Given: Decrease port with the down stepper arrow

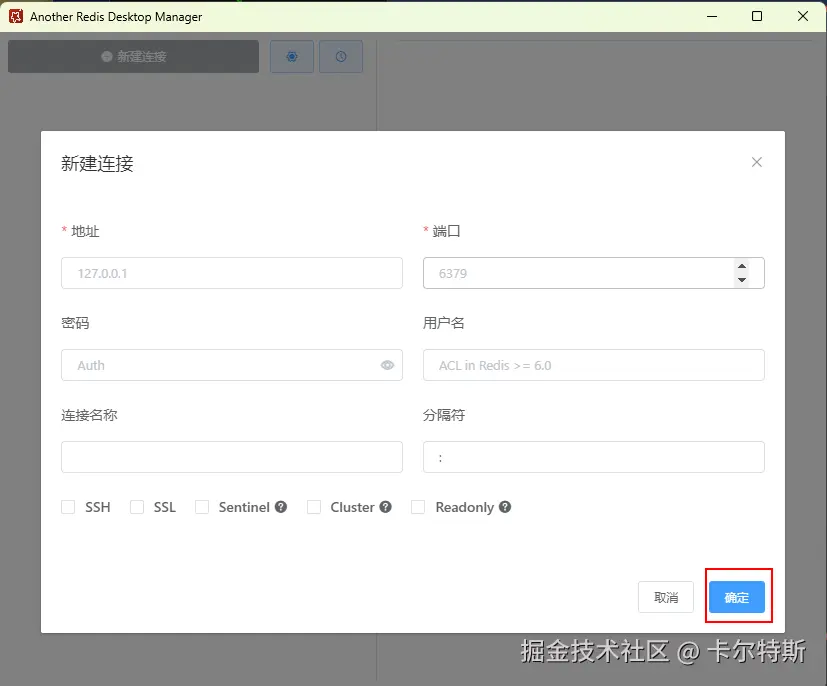Looking at the screenshot, I should [742, 280].
